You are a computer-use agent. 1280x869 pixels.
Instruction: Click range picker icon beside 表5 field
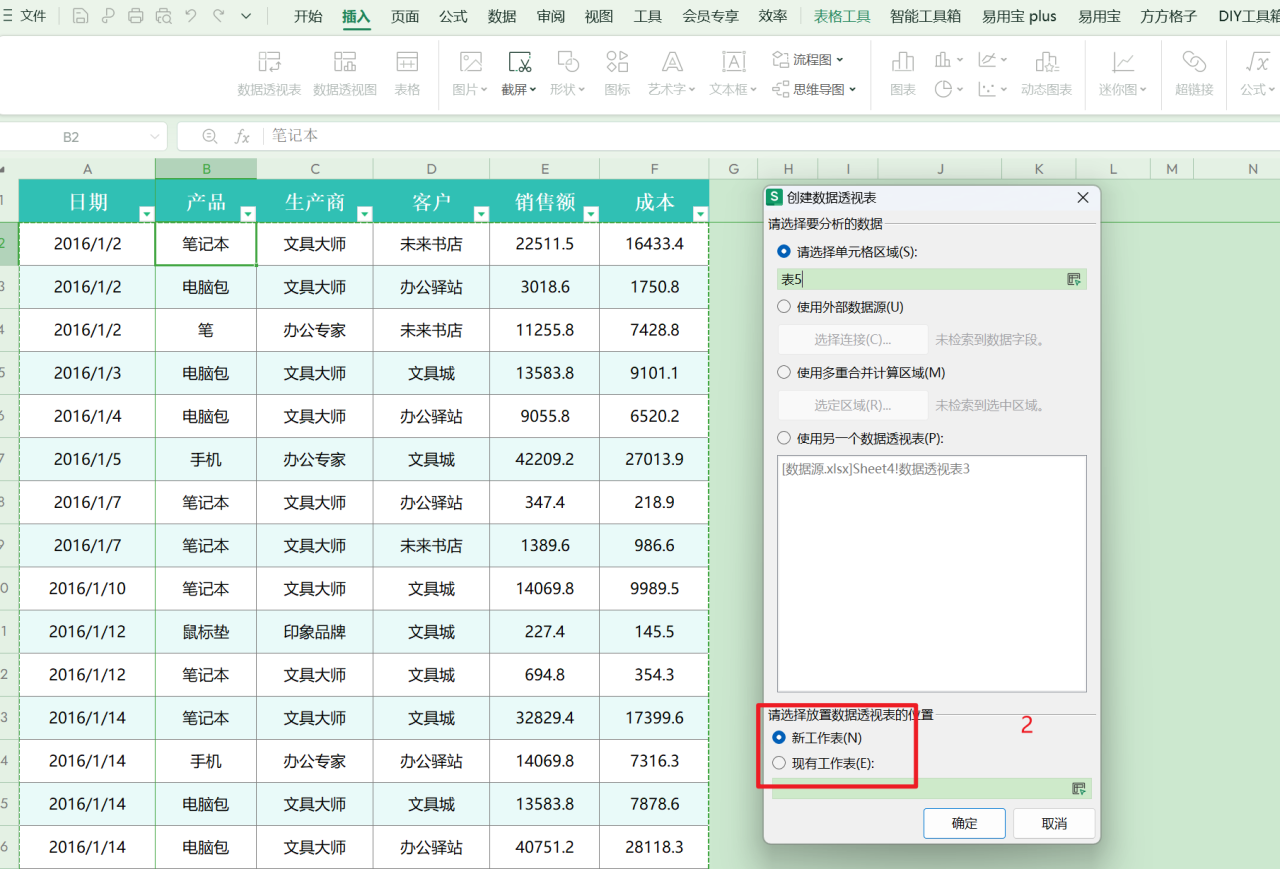tap(1074, 279)
